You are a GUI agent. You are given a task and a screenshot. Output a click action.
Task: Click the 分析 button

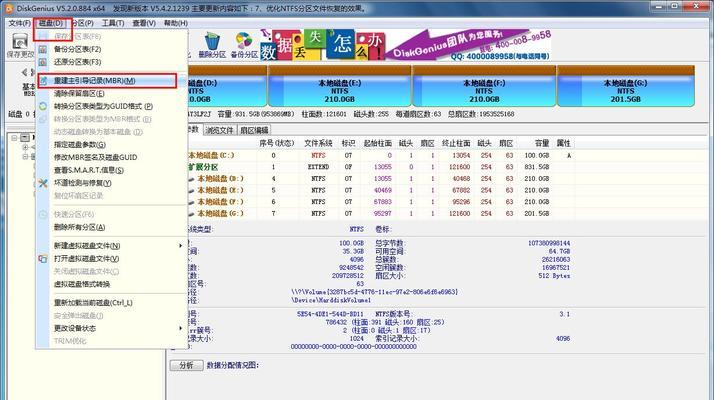(187, 365)
